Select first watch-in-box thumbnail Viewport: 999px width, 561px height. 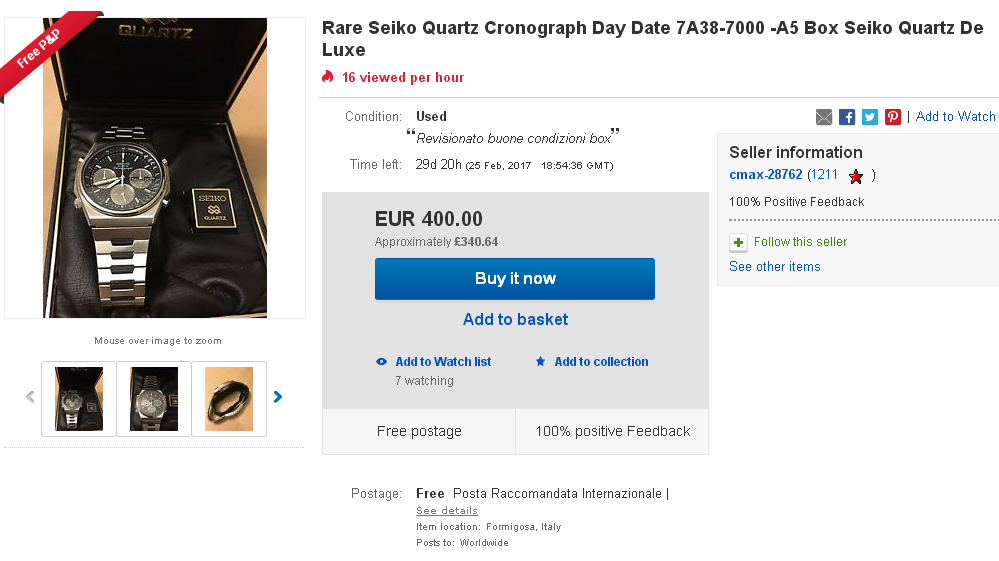coord(79,399)
